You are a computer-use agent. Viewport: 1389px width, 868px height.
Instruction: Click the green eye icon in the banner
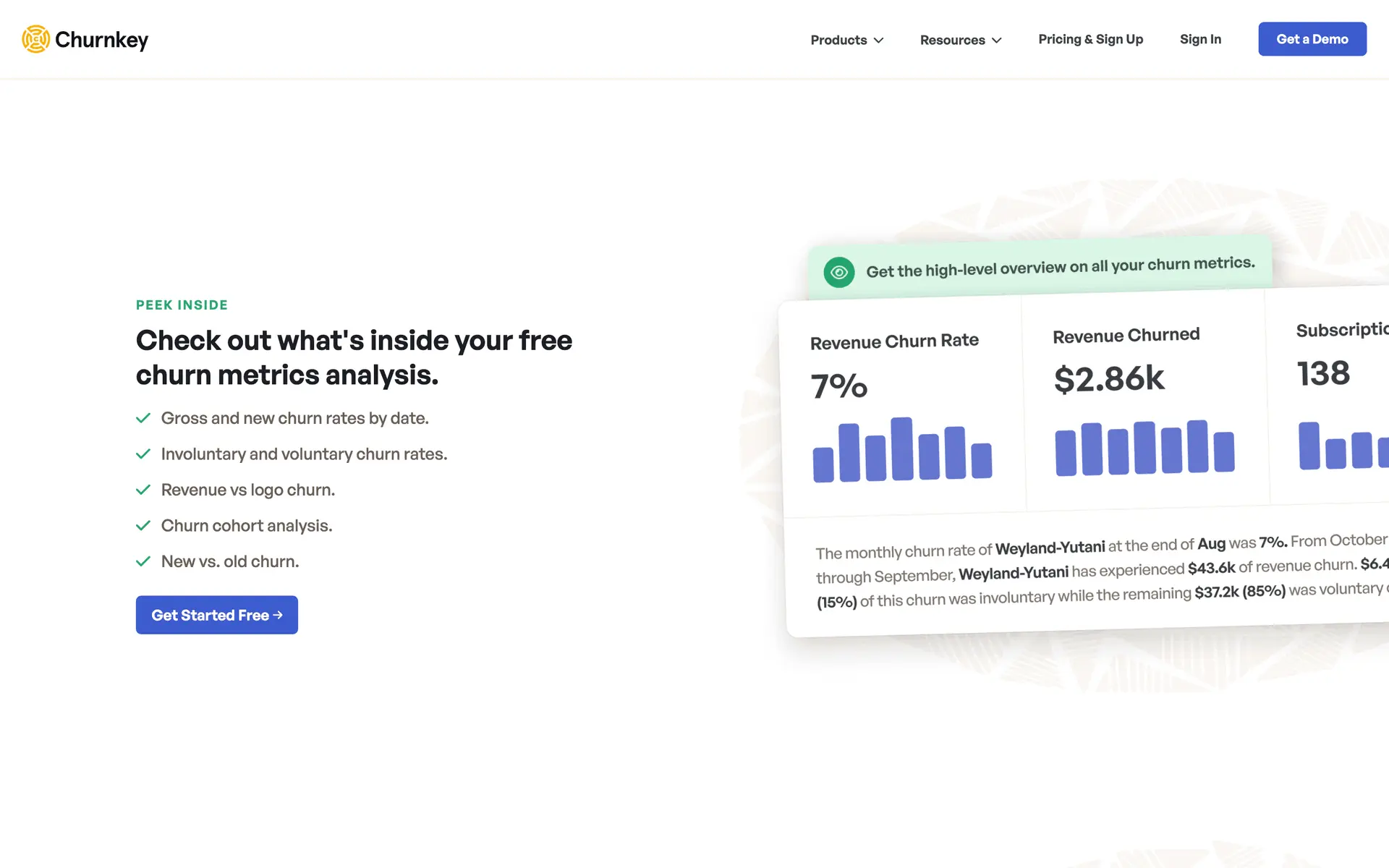point(838,273)
